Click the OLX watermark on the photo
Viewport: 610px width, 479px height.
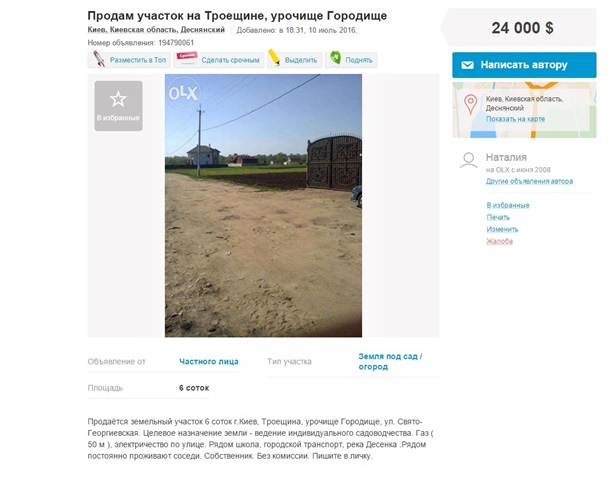184,93
